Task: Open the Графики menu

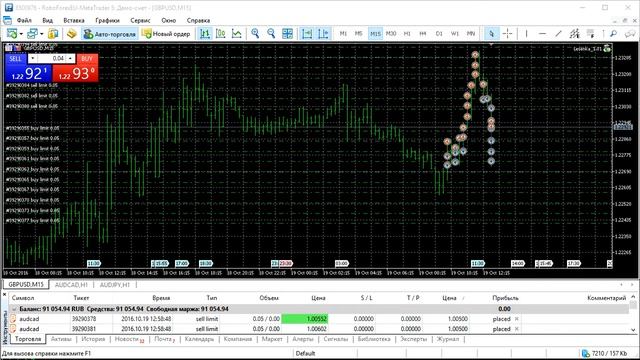Action: click(107, 20)
